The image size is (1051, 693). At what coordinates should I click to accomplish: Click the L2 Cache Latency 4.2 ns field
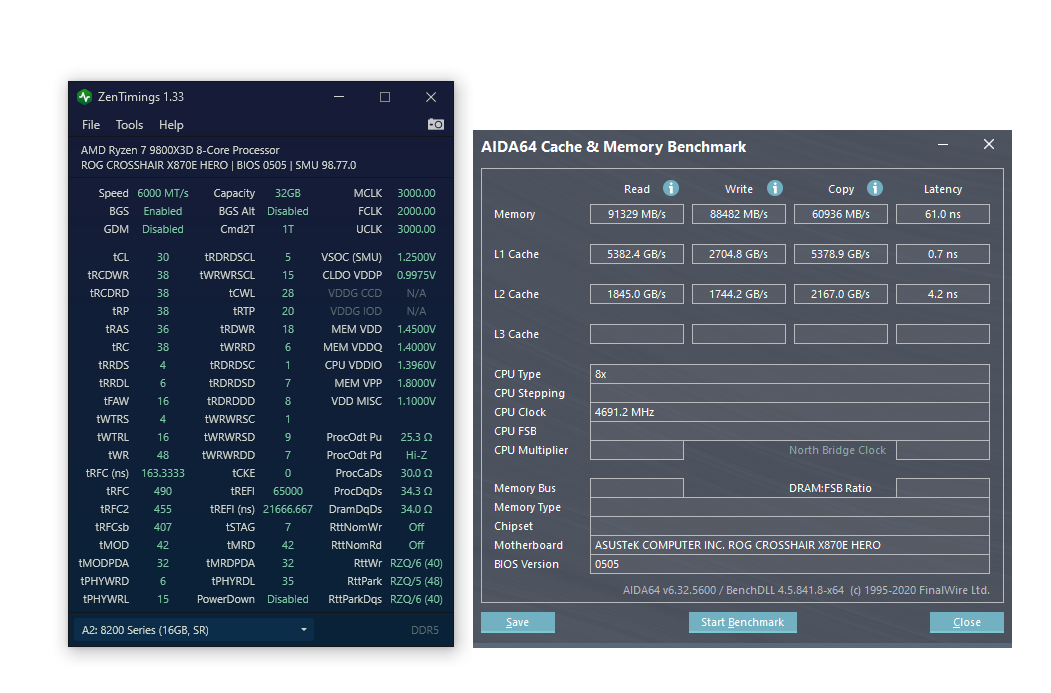[942, 294]
